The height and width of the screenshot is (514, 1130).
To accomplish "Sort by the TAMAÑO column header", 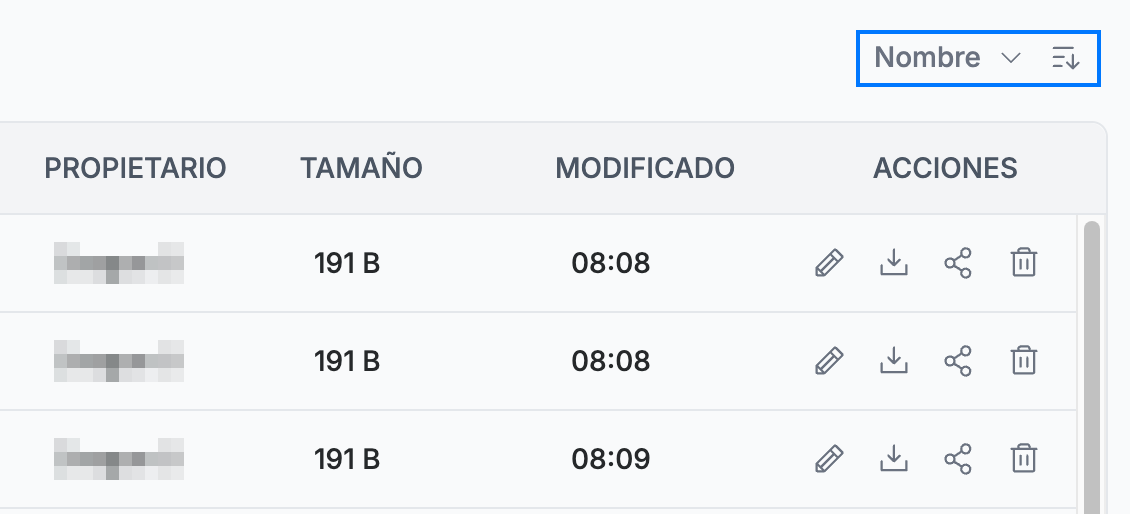I will click(361, 168).
